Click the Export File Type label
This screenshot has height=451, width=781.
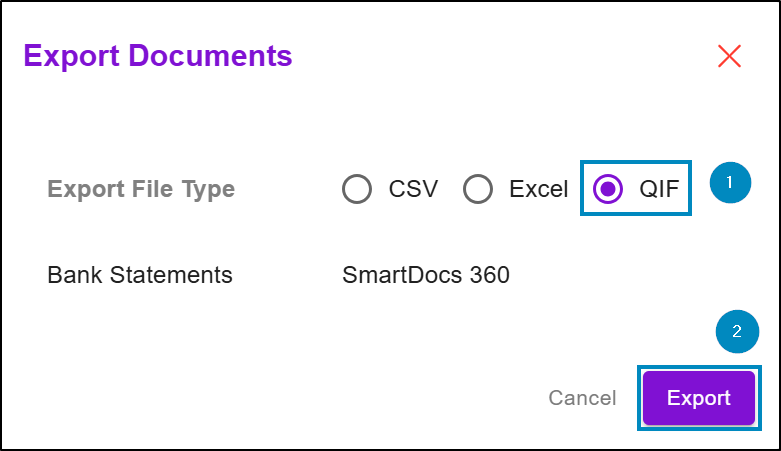(x=141, y=189)
